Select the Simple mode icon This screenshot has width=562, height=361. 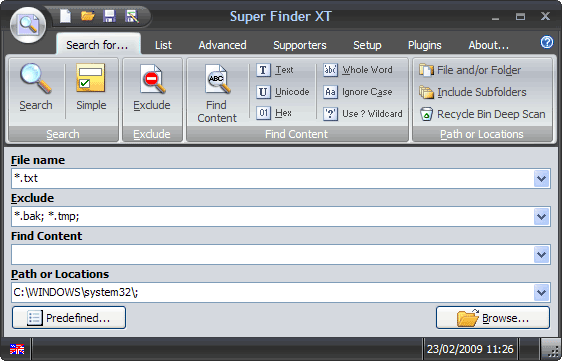[x=91, y=78]
